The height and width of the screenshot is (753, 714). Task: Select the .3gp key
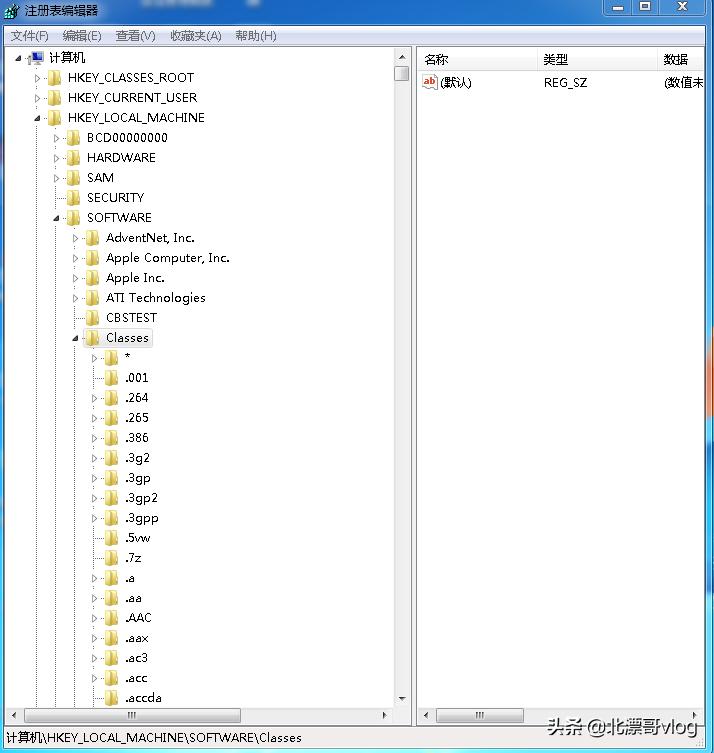[x=138, y=478]
